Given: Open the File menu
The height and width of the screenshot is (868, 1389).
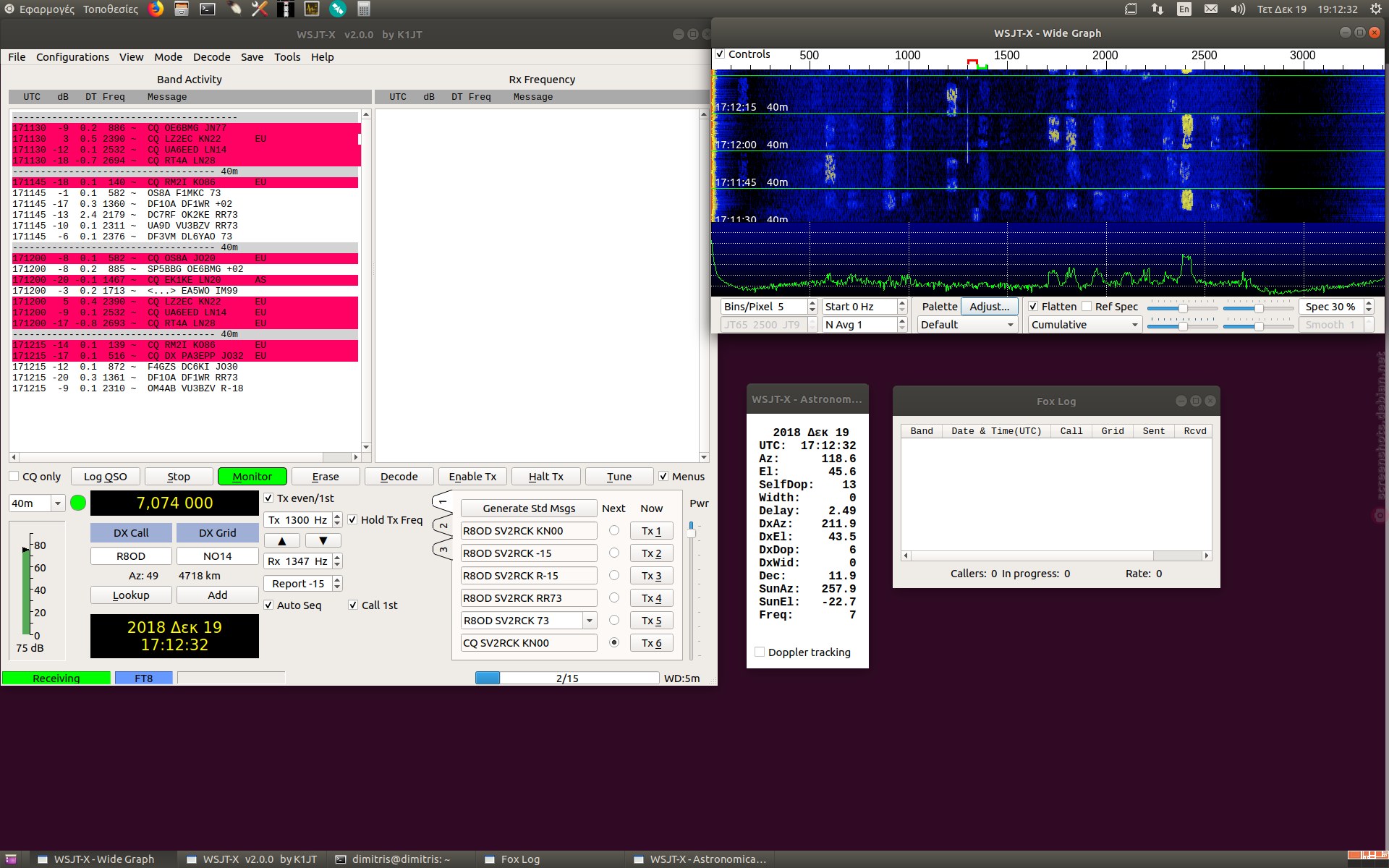Looking at the screenshot, I should pos(17,57).
